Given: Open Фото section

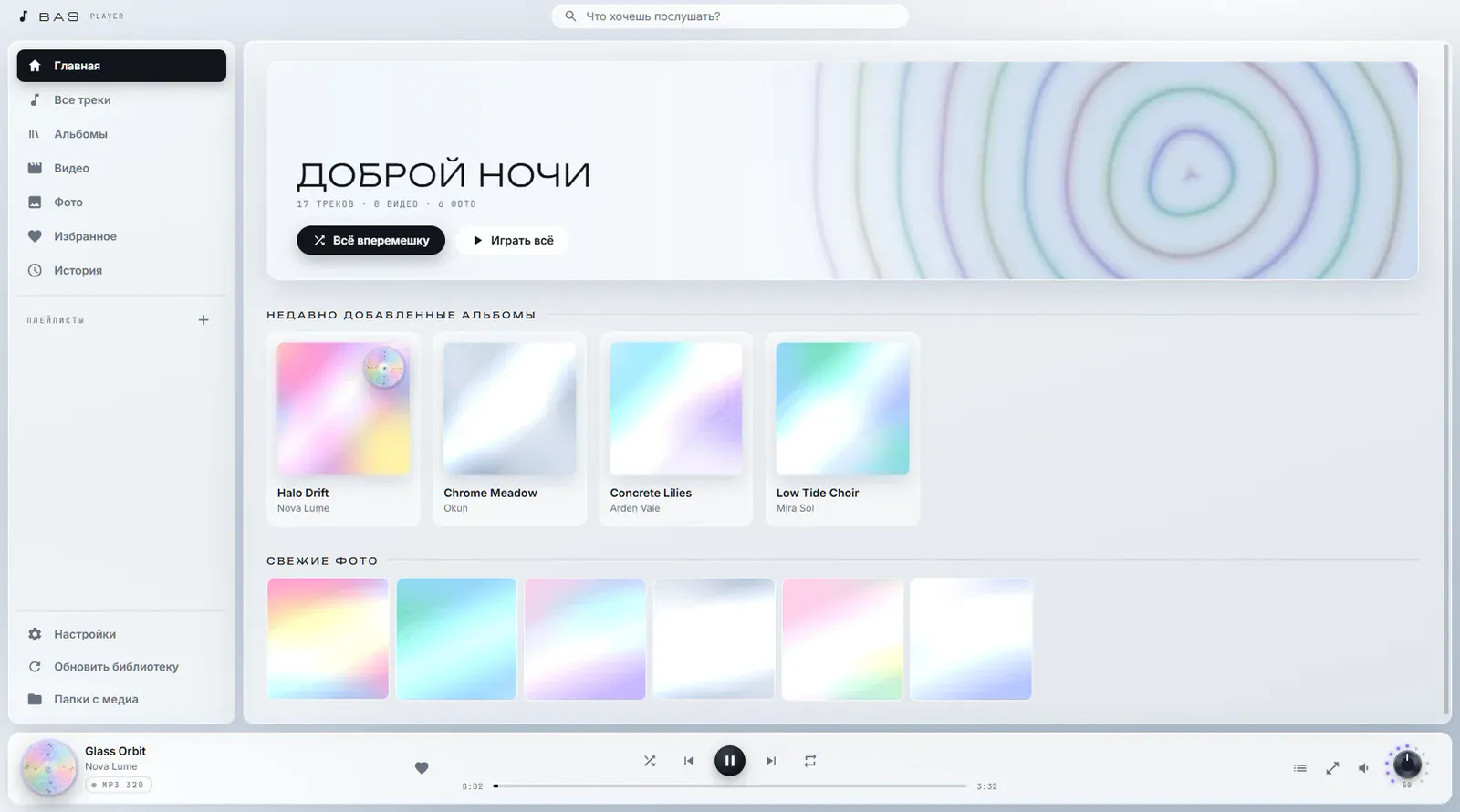Looking at the screenshot, I should pyautogui.click(x=121, y=203).
